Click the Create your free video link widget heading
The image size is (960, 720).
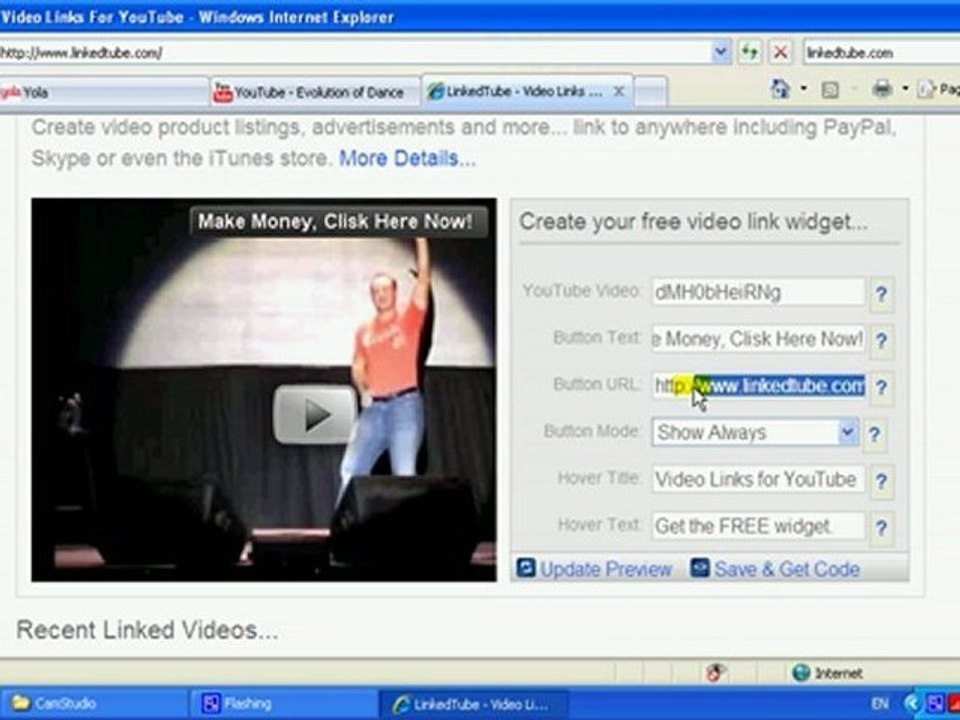click(x=693, y=222)
